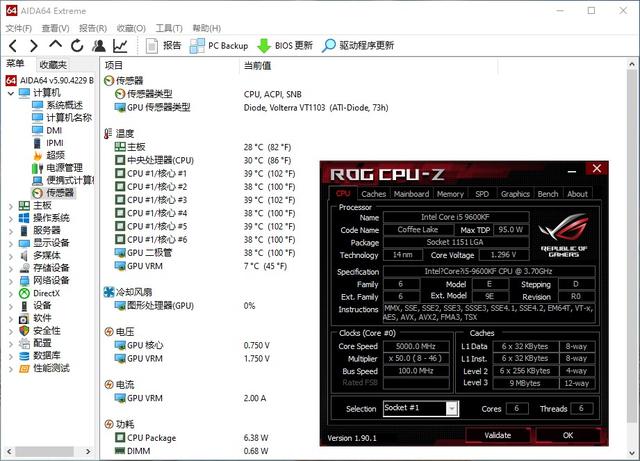Go forward with the right arrow toolbar icon
This screenshot has height=461, width=640.
coord(34,45)
